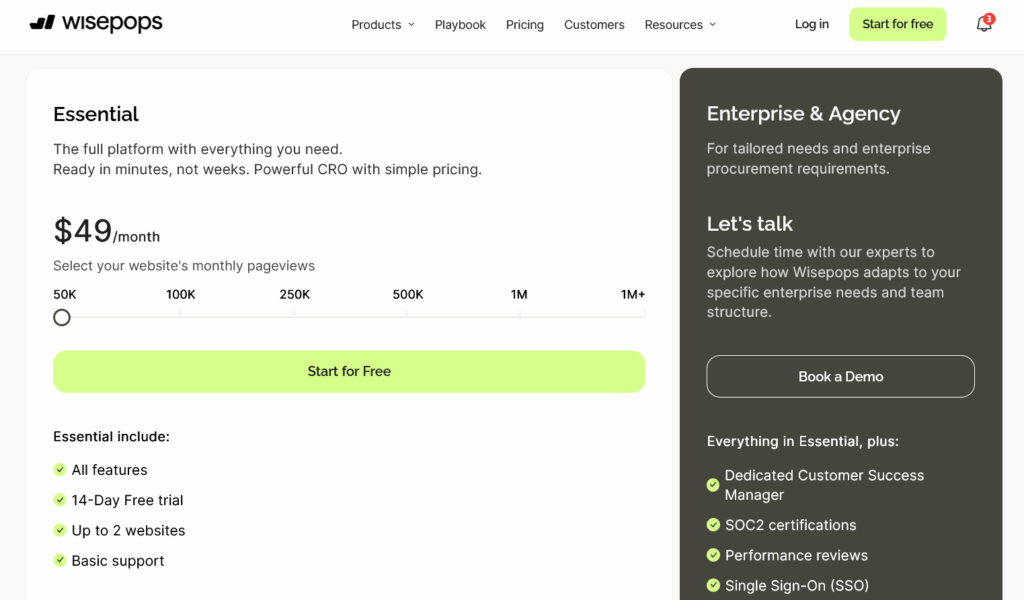Click 'Select your website's monthly pageviews' text
Viewport: 1024px width, 600px height.
pyautogui.click(x=184, y=266)
